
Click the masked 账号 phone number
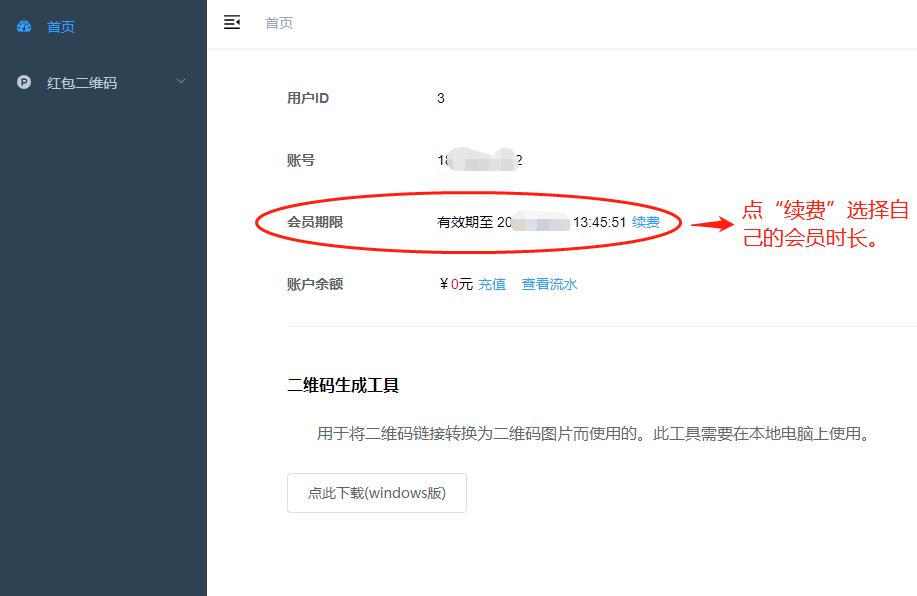[478, 159]
